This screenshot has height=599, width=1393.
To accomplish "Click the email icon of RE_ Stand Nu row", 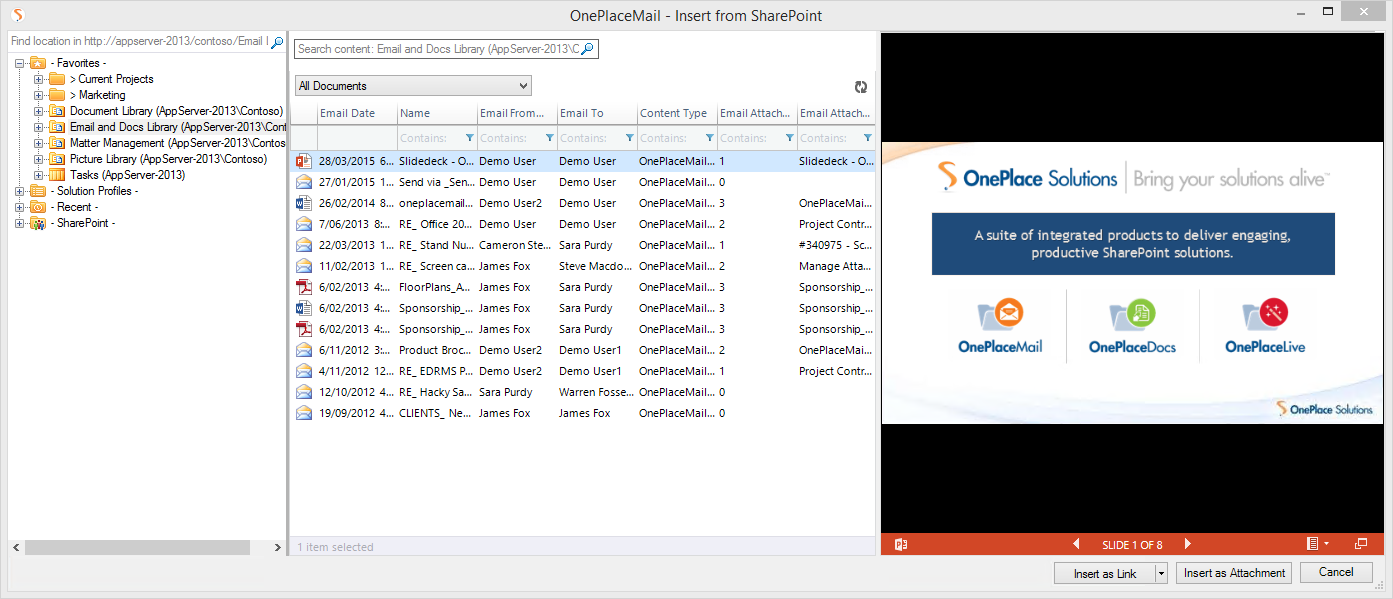I will [x=304, y=245].
